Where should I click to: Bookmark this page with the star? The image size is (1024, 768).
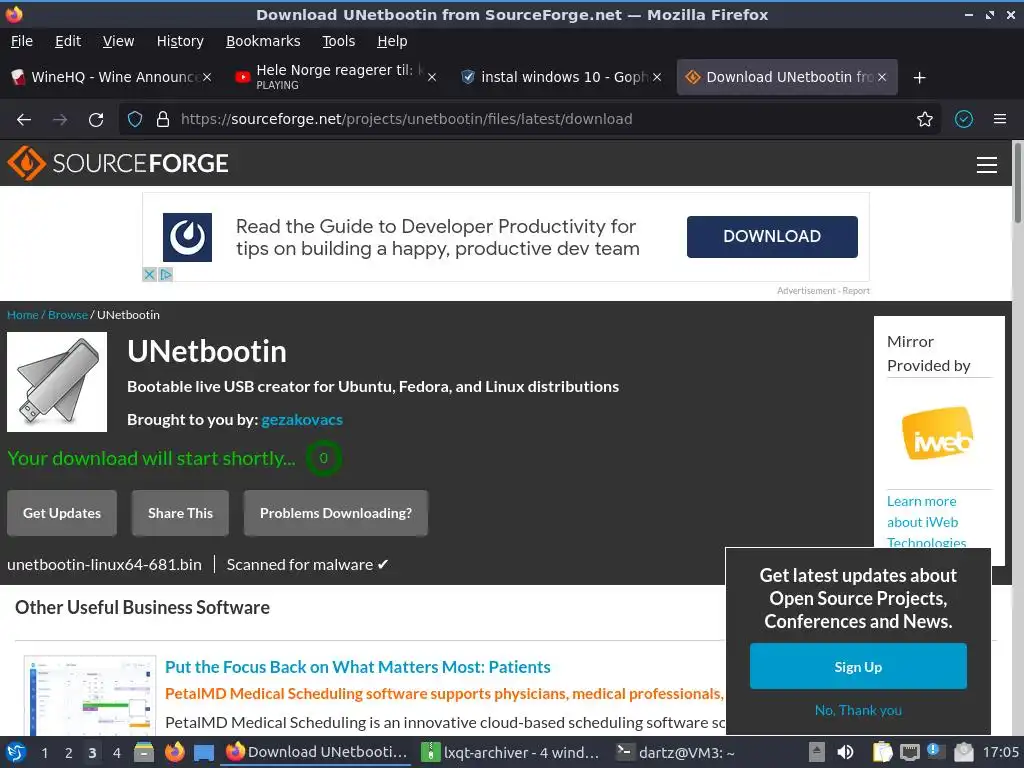click(925, 119)
